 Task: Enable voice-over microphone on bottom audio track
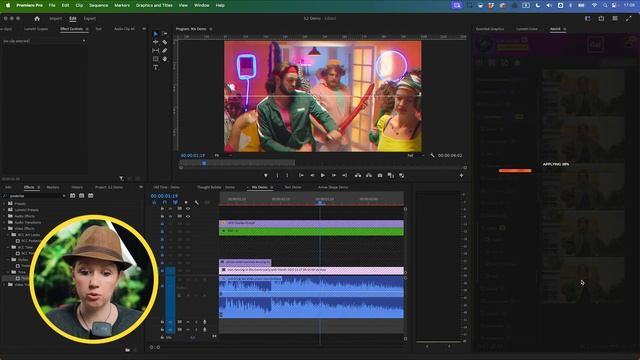204,329
